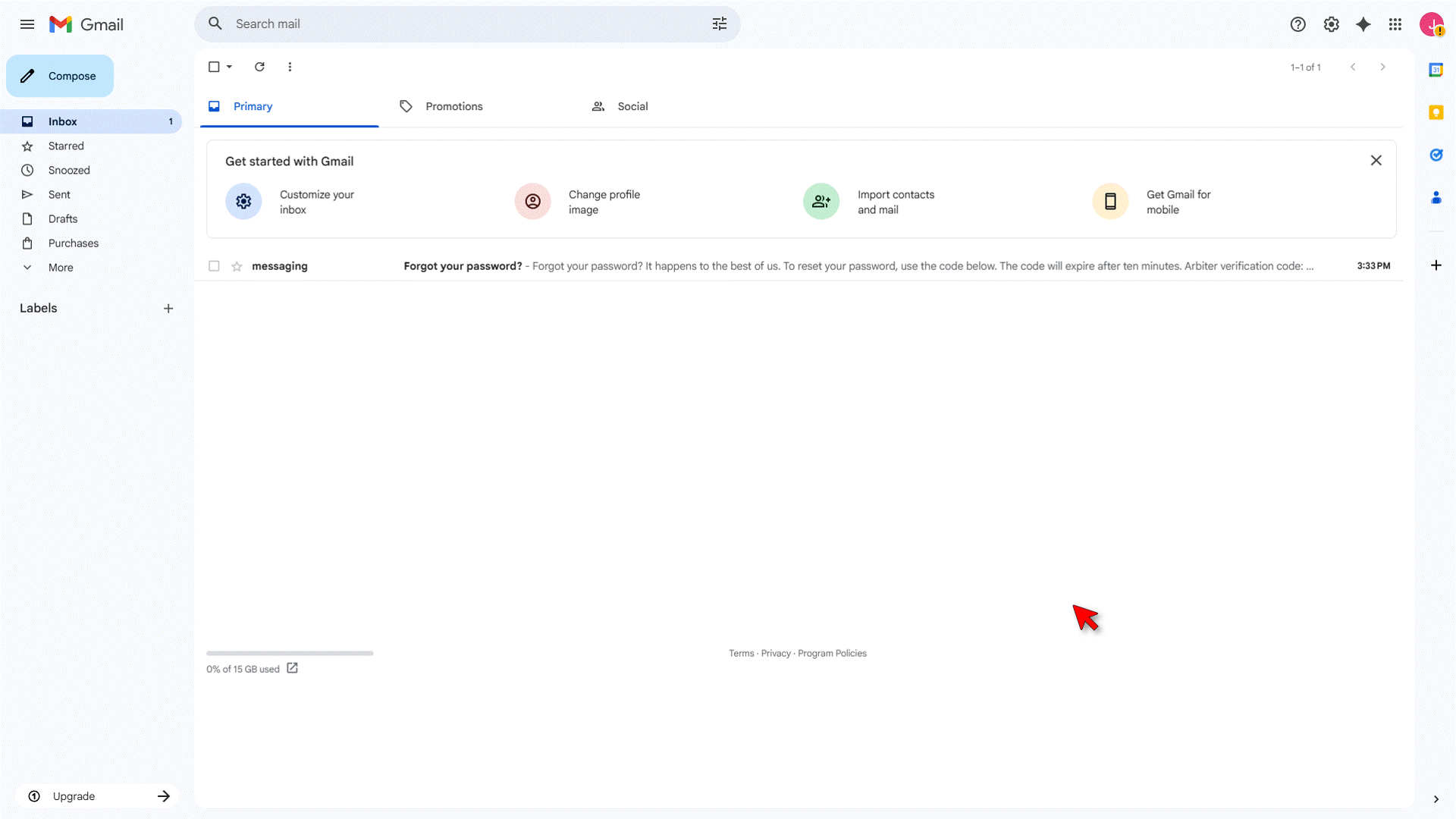This screenshot has height=819, width=1456.
Task: Open Gmail Settings gear
Action: (1331, 24)
